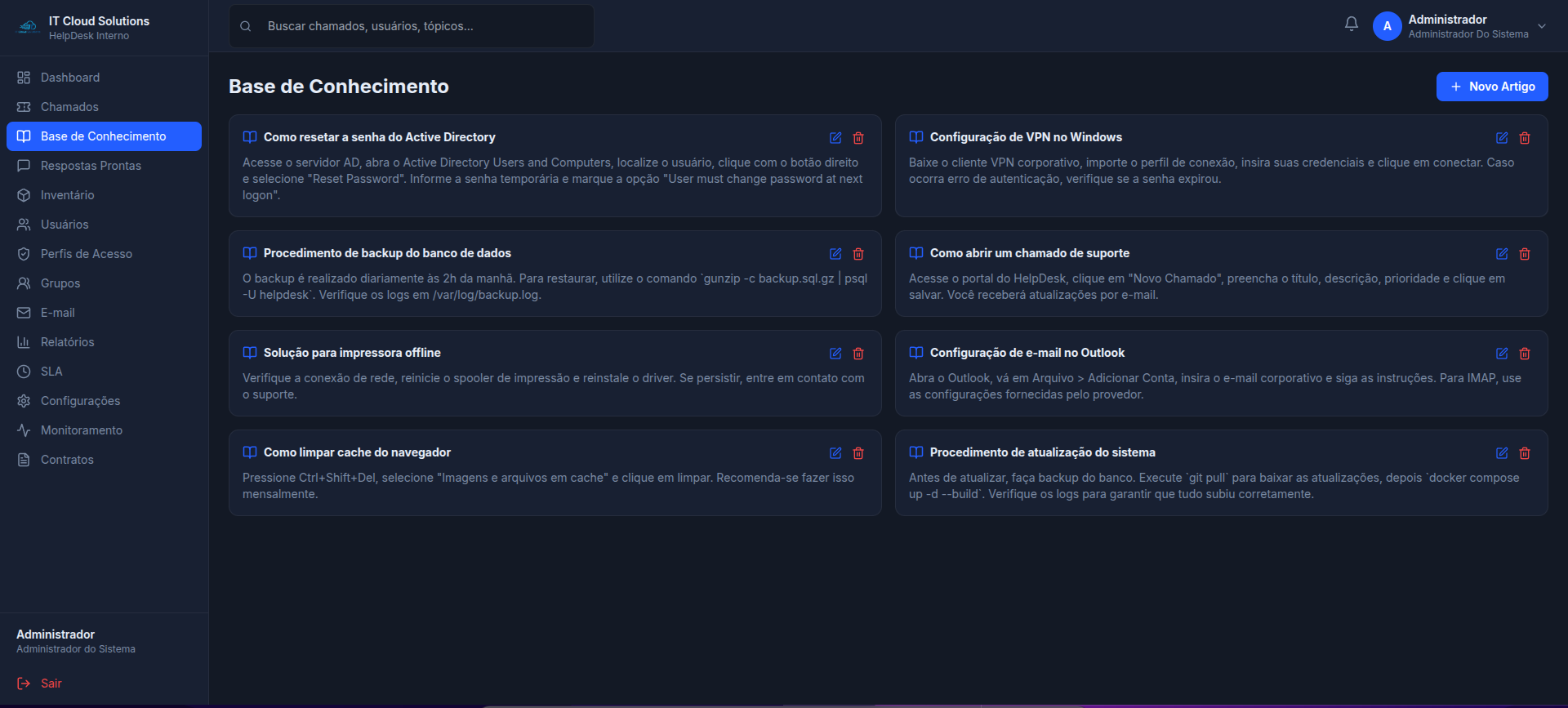The width and height of the screenshot is (1568, 708).
Task: Delete the database backup procedure article
Action: click(858, 254)
